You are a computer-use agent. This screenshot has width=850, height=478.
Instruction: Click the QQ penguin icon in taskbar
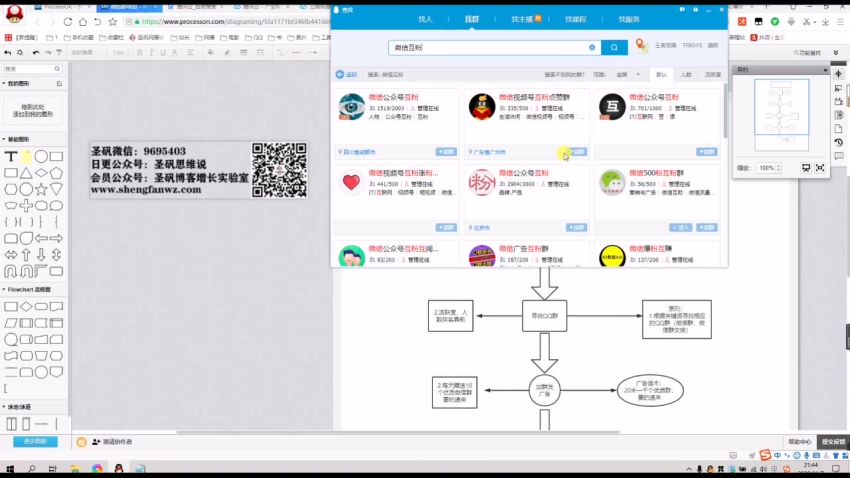[x=118, y=469]
